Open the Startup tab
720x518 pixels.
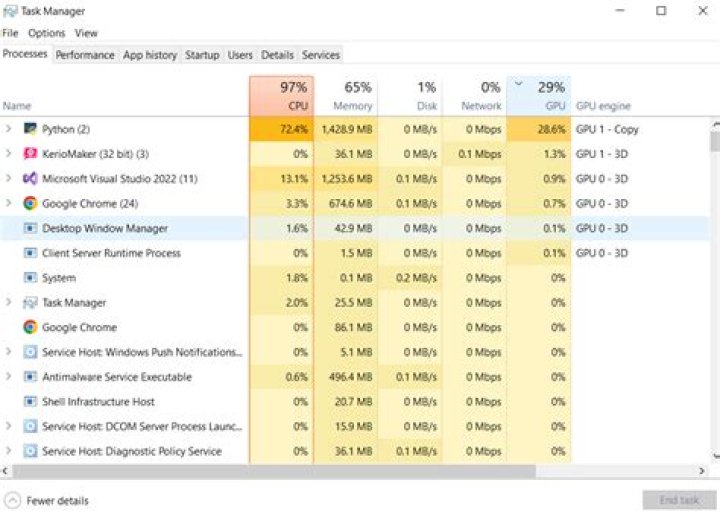click(202, 55)
